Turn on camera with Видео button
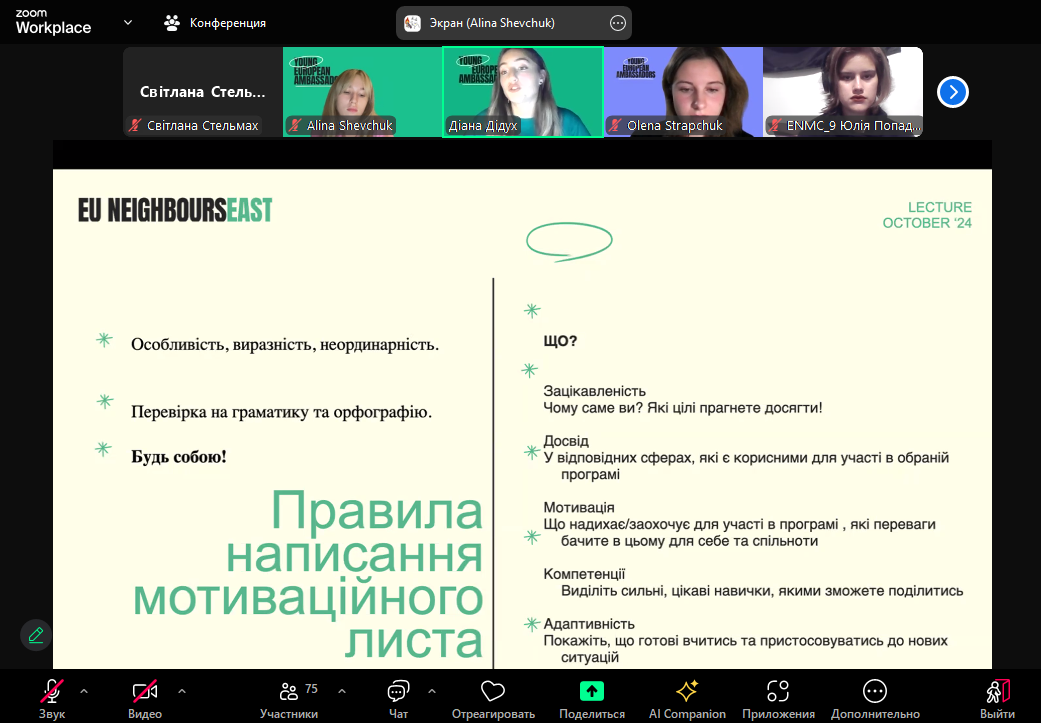 click(145, 691)
